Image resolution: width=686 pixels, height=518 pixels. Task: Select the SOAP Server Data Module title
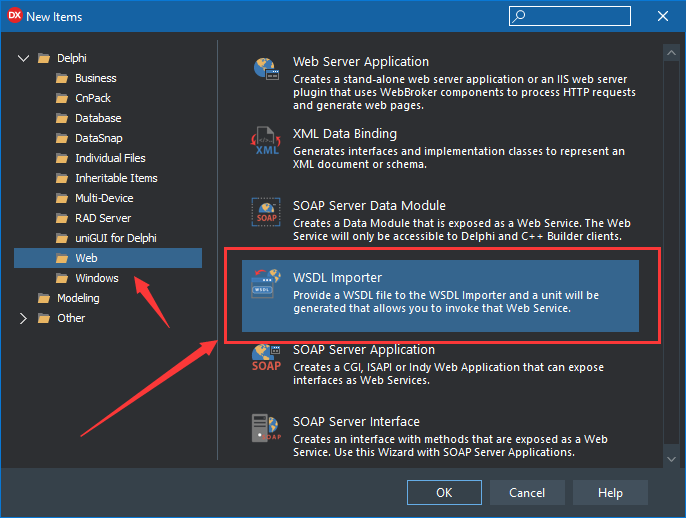[369, 206]
